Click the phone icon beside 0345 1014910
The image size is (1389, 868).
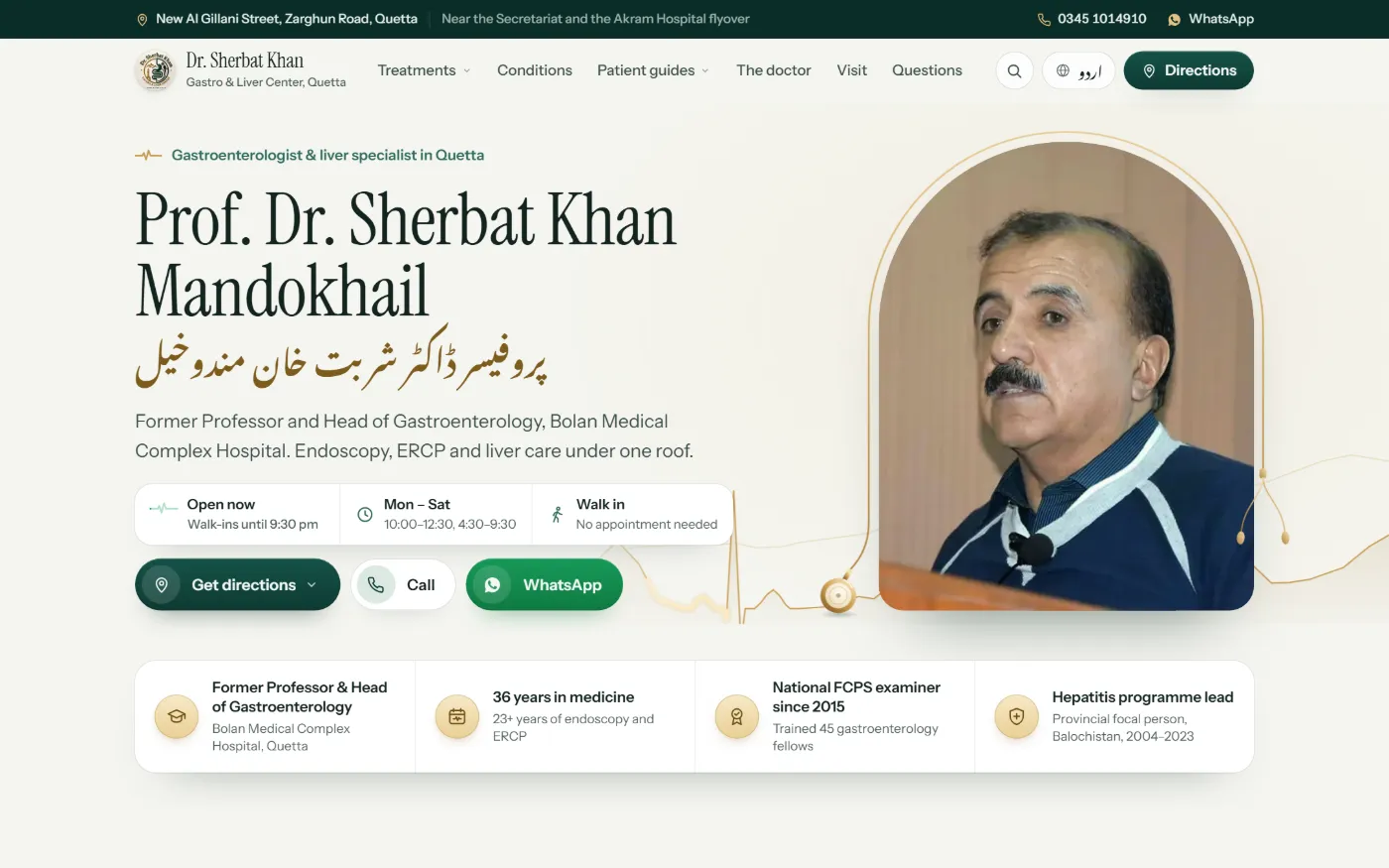coord(1044,19)
